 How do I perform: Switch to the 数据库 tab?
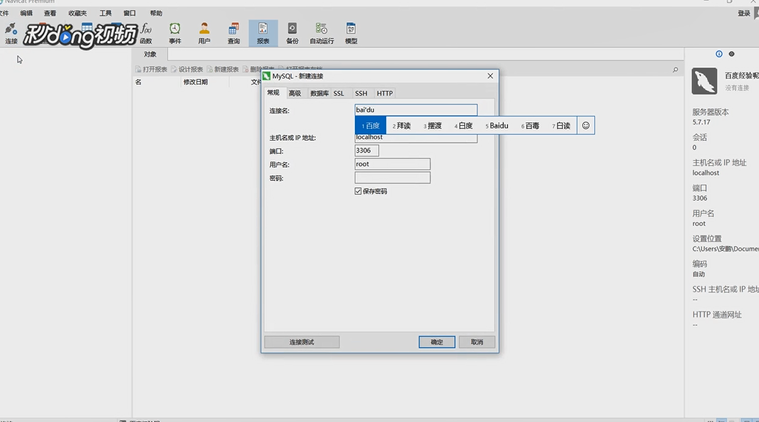point(319,93)
